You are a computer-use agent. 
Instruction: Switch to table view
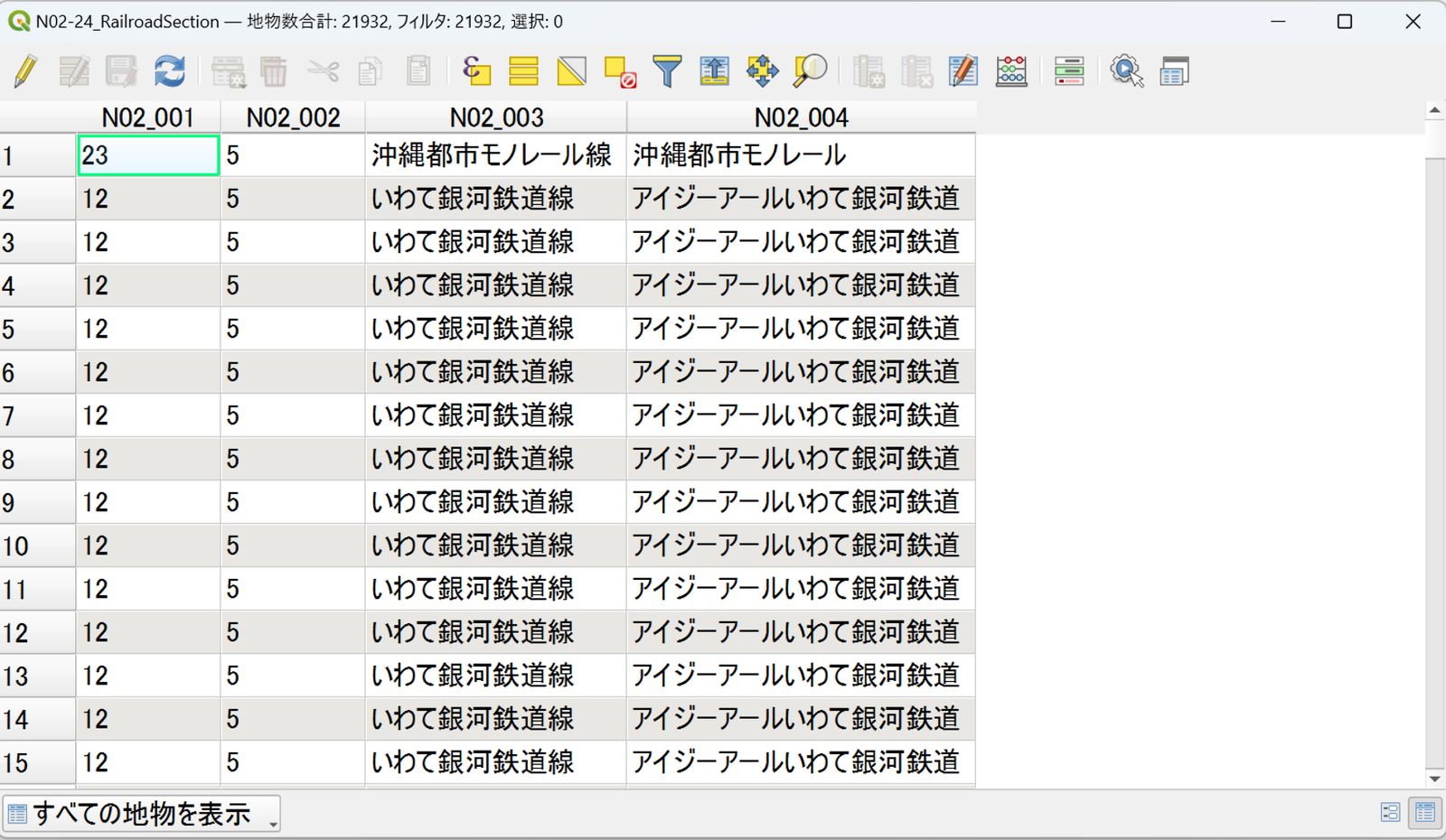[x=1425, y=812]
